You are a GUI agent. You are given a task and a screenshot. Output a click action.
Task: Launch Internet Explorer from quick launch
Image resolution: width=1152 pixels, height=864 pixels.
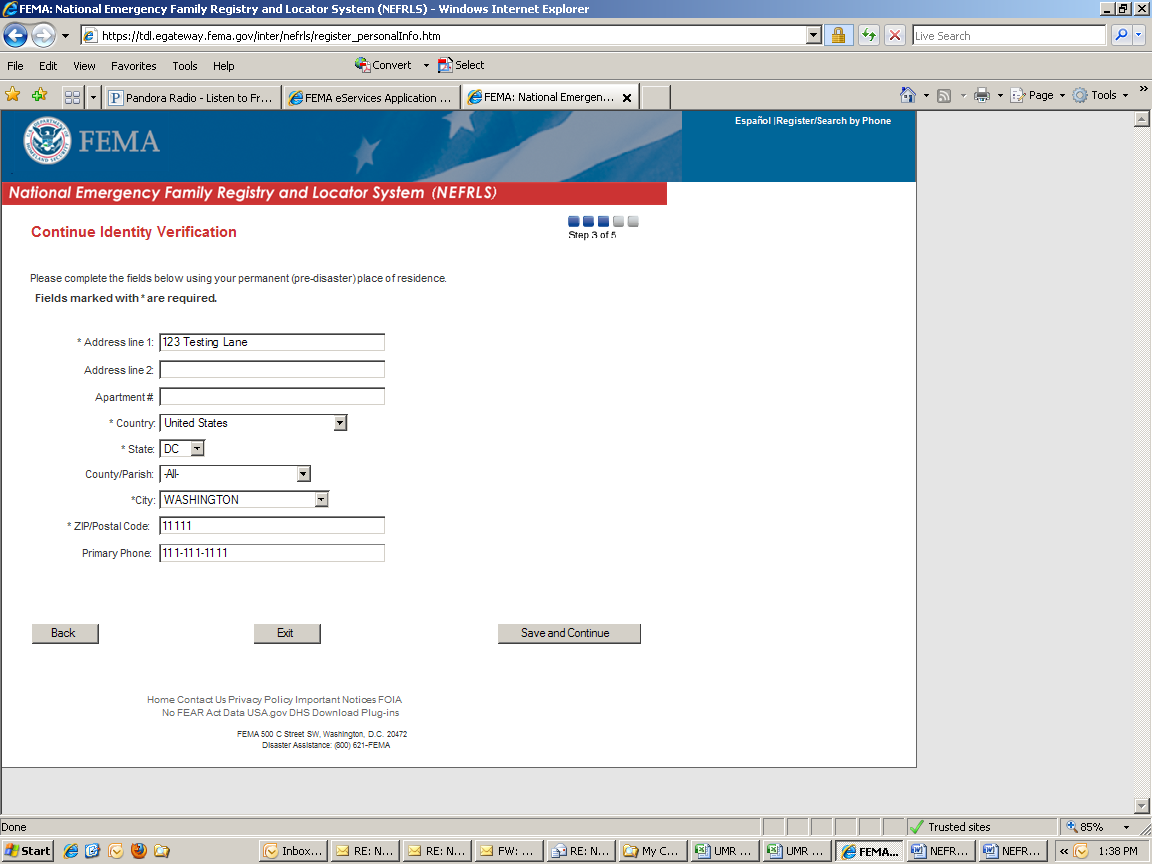coord(71,851)
